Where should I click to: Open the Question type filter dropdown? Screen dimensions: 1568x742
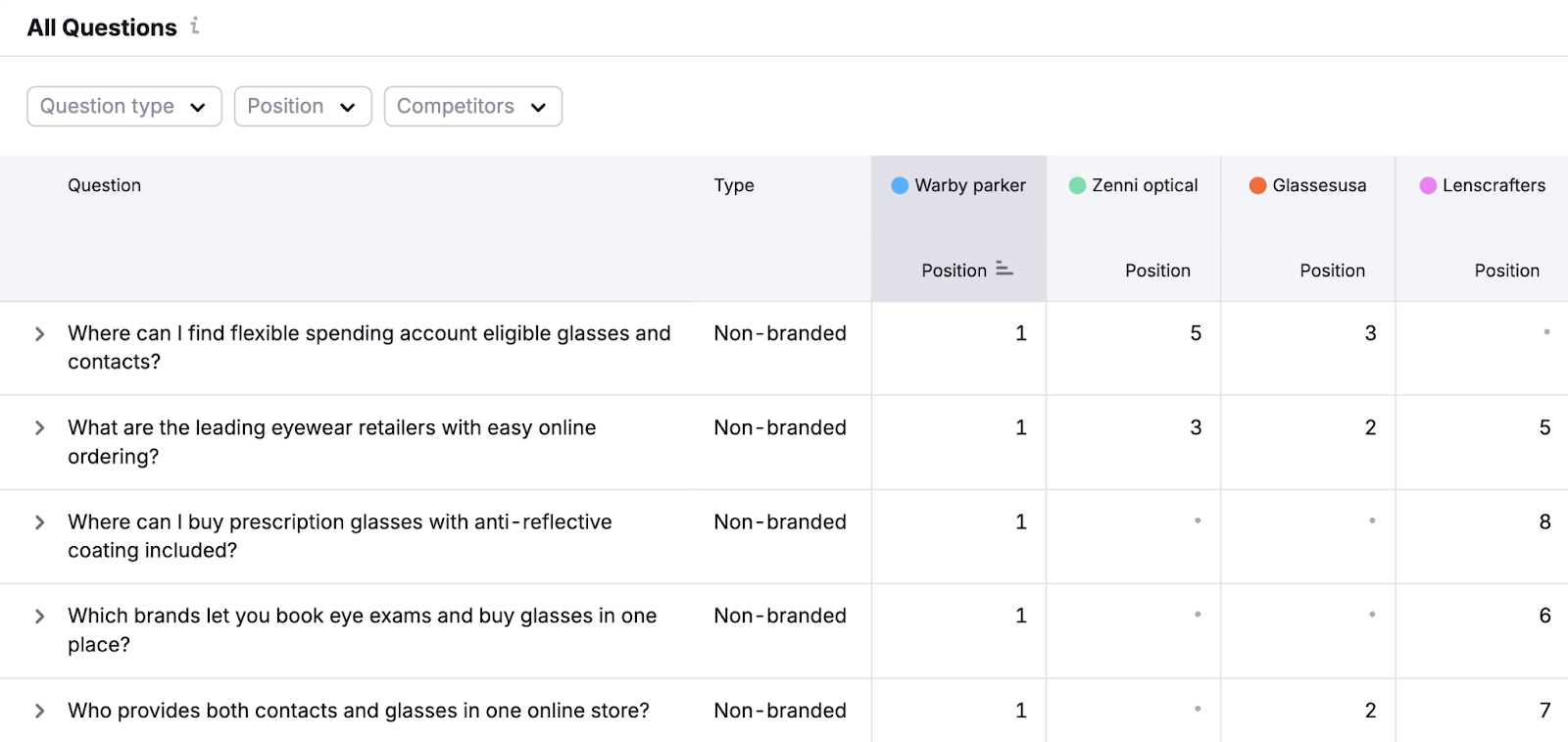124,107
